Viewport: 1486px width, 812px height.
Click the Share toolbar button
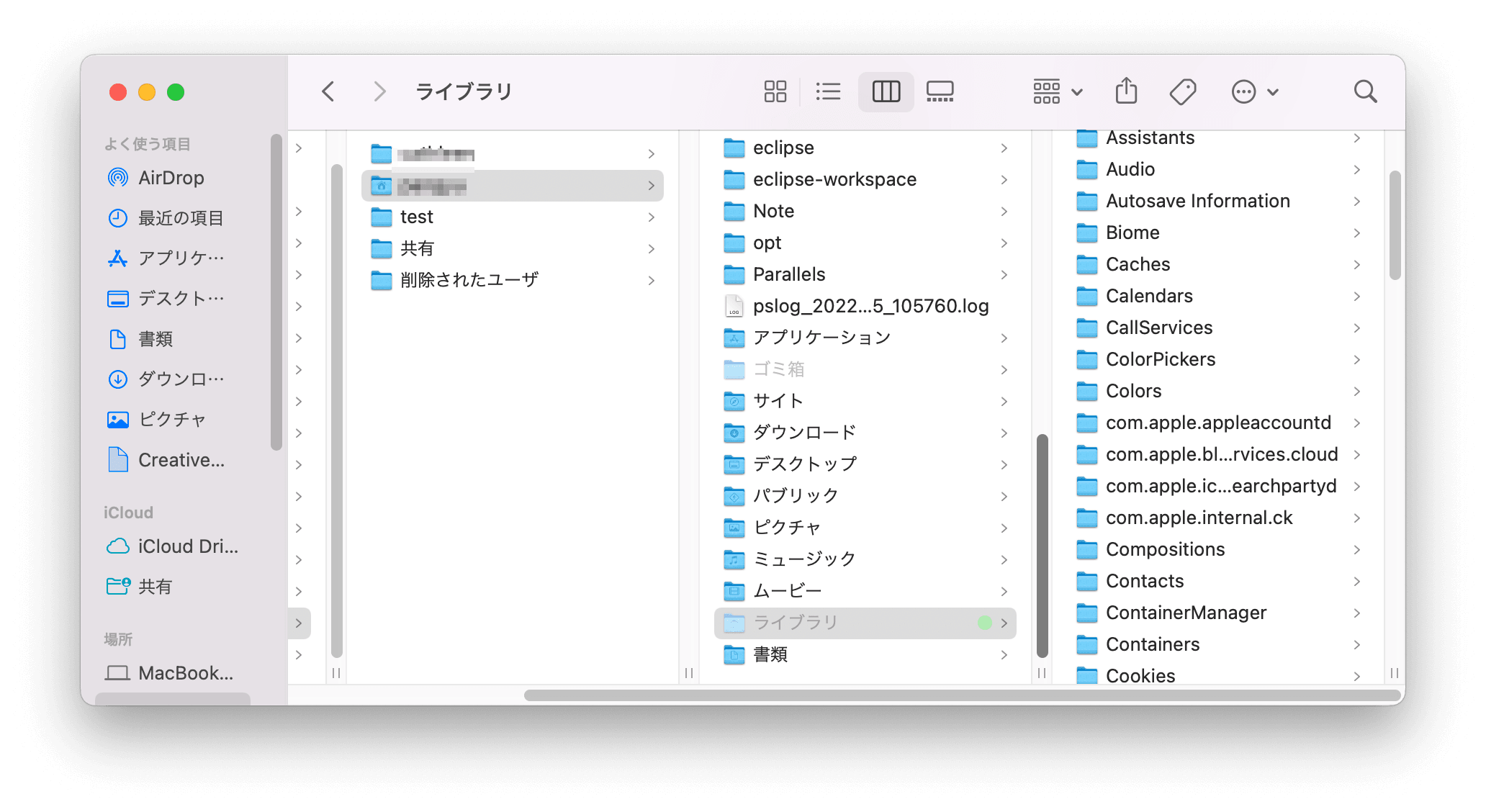click(1126, 91)
